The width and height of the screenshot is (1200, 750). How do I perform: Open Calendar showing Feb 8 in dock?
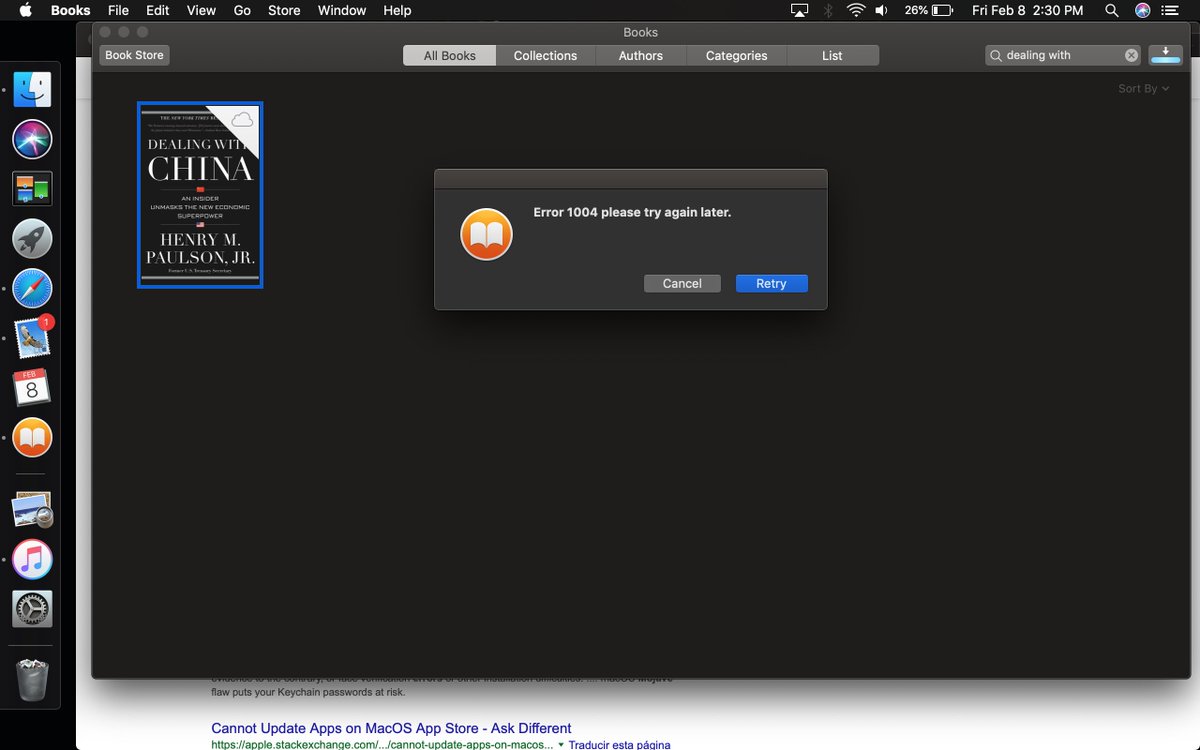(32, 388)
